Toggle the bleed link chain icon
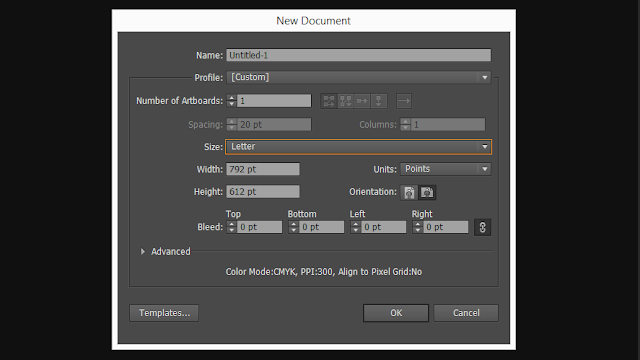Screen dimensions: 640x360 coord(482,227)
